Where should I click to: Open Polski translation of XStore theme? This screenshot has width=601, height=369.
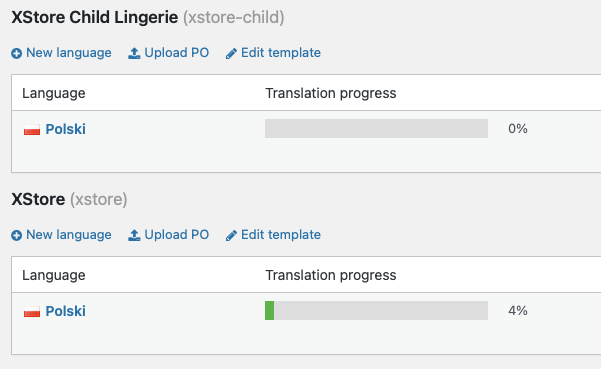coord(66,311)
